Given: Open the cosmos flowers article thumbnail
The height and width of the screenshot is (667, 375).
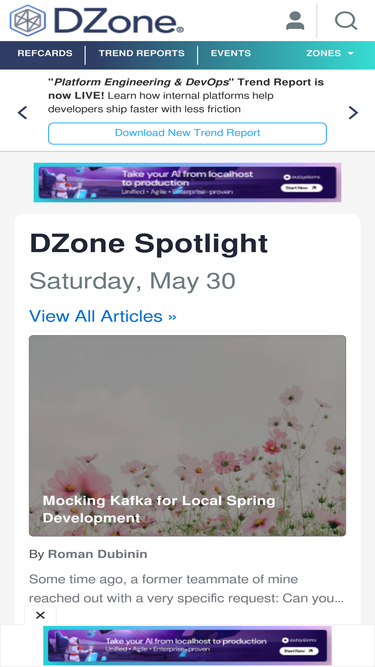Looking at the screenshot, I should point(188,436).
